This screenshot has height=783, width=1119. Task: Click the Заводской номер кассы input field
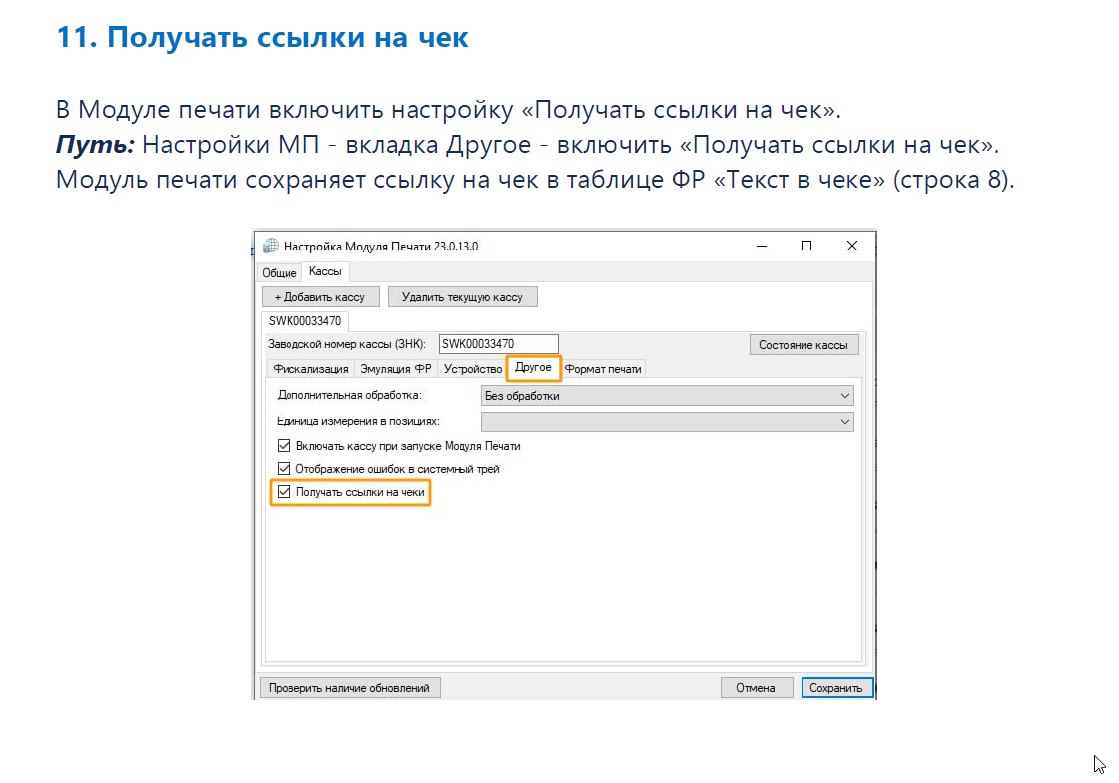[498, 344]
